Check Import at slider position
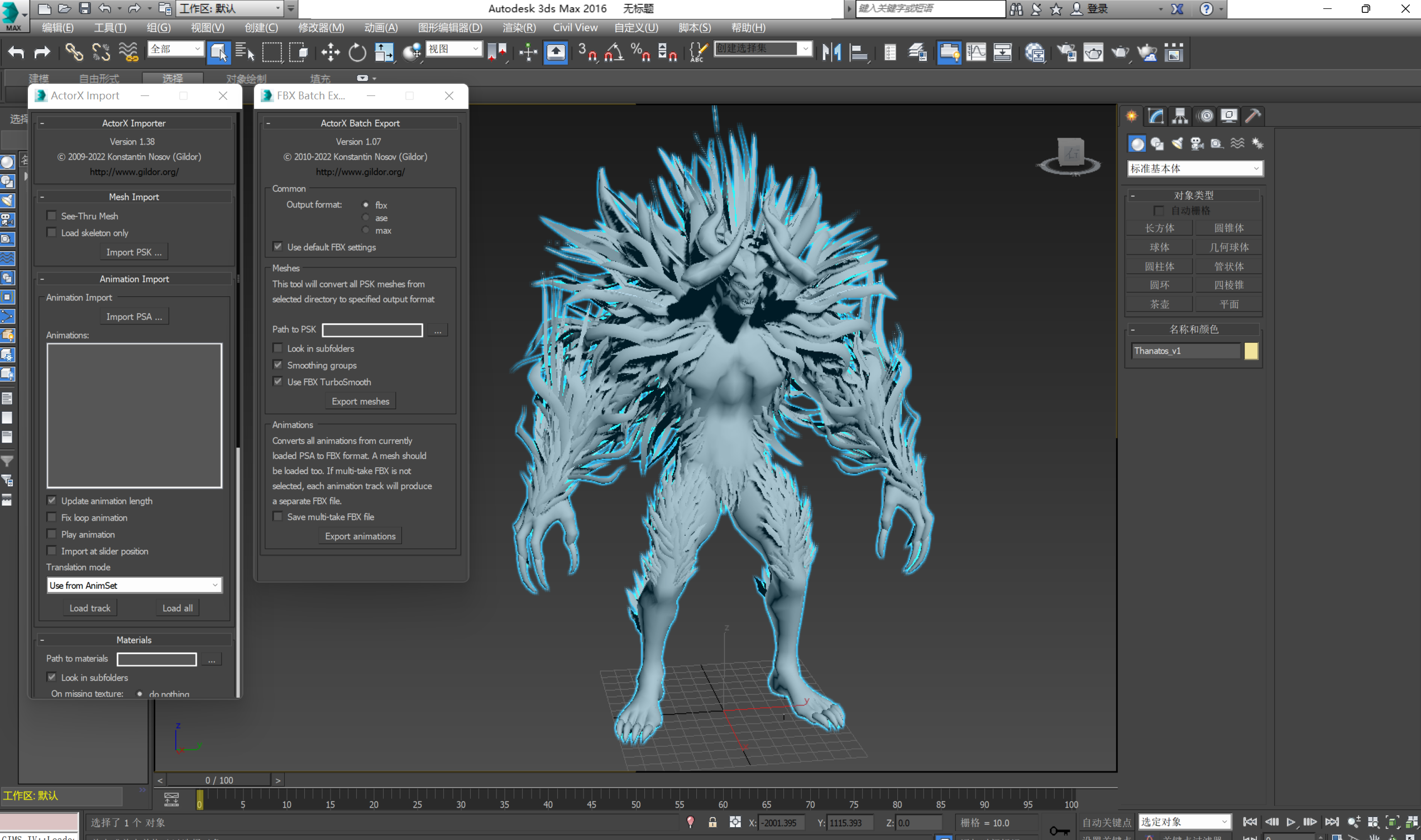Screen dimensions: 1421x840 pyautogui.click(x=51, y=551)
